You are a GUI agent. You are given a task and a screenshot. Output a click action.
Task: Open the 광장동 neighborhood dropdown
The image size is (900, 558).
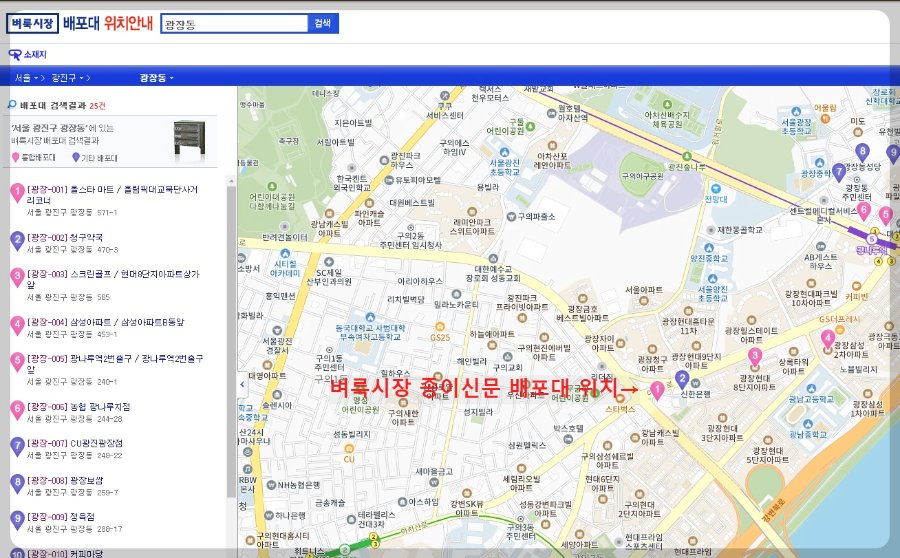tap(156, 78)
